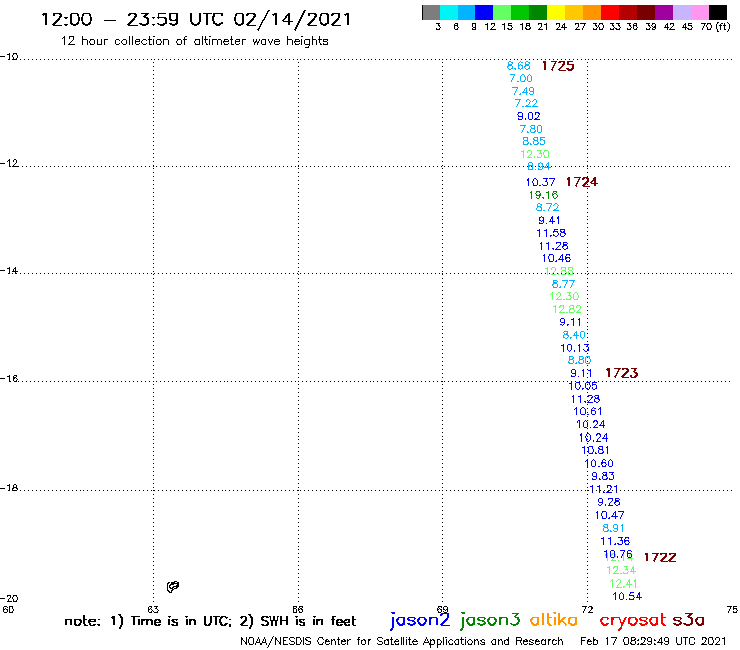Viewport: 740px width, 650px height.
Task: Click the 10.81 wave height reading
Action: click(595, 450)
